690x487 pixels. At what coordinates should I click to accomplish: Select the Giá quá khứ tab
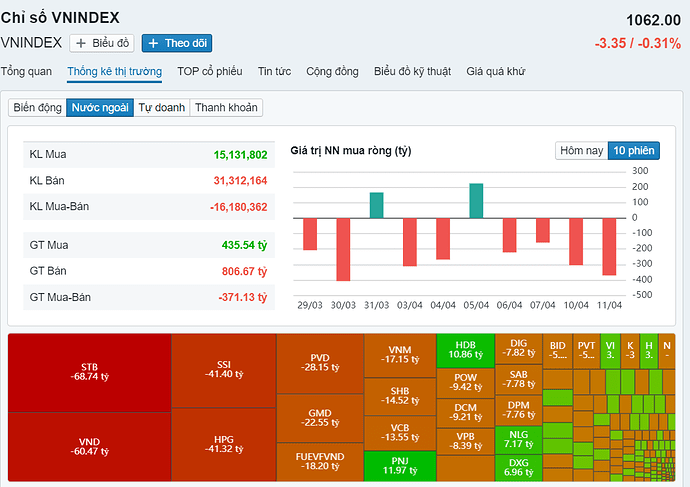click(496, 71)
